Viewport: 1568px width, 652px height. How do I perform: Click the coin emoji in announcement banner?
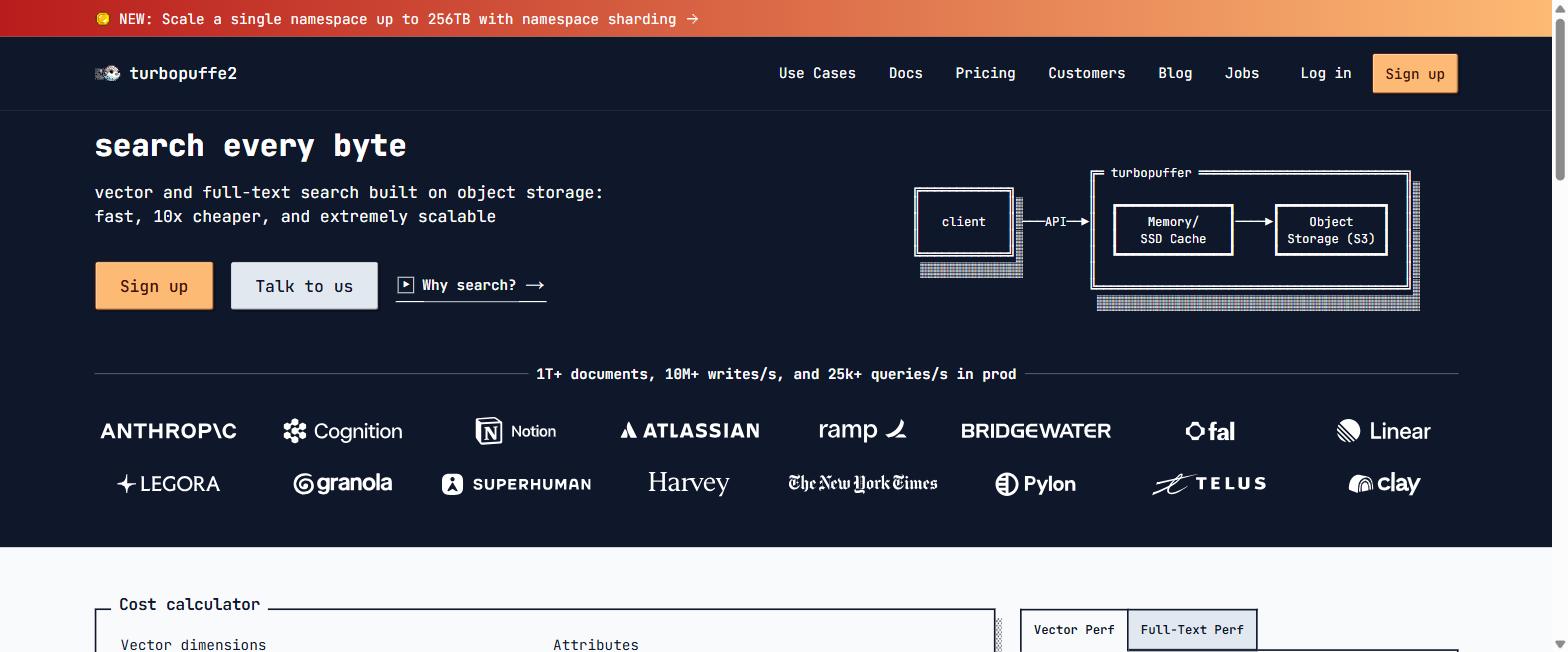point(103,19)
